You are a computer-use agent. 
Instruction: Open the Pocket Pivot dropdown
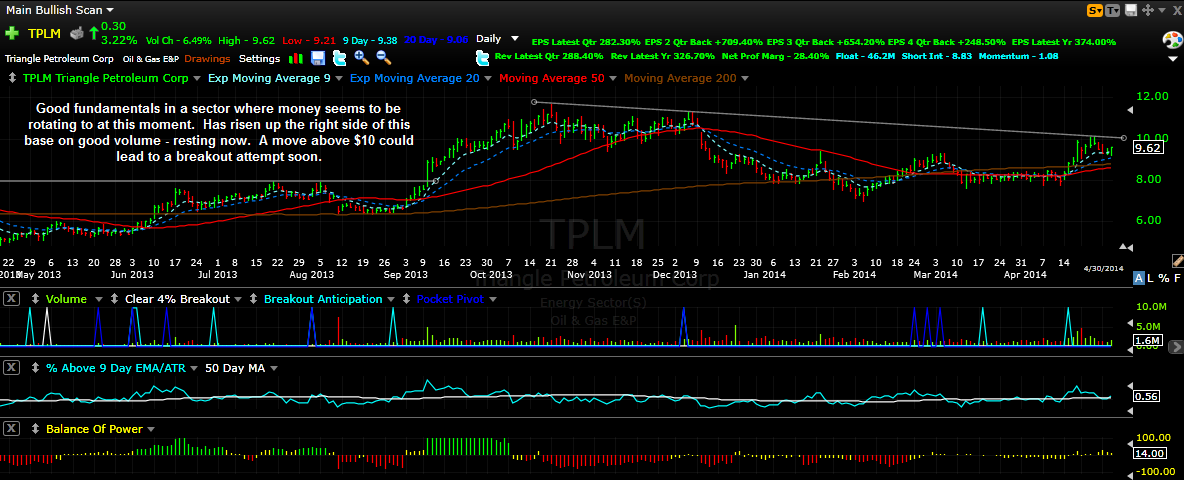(x=495, y=299)
